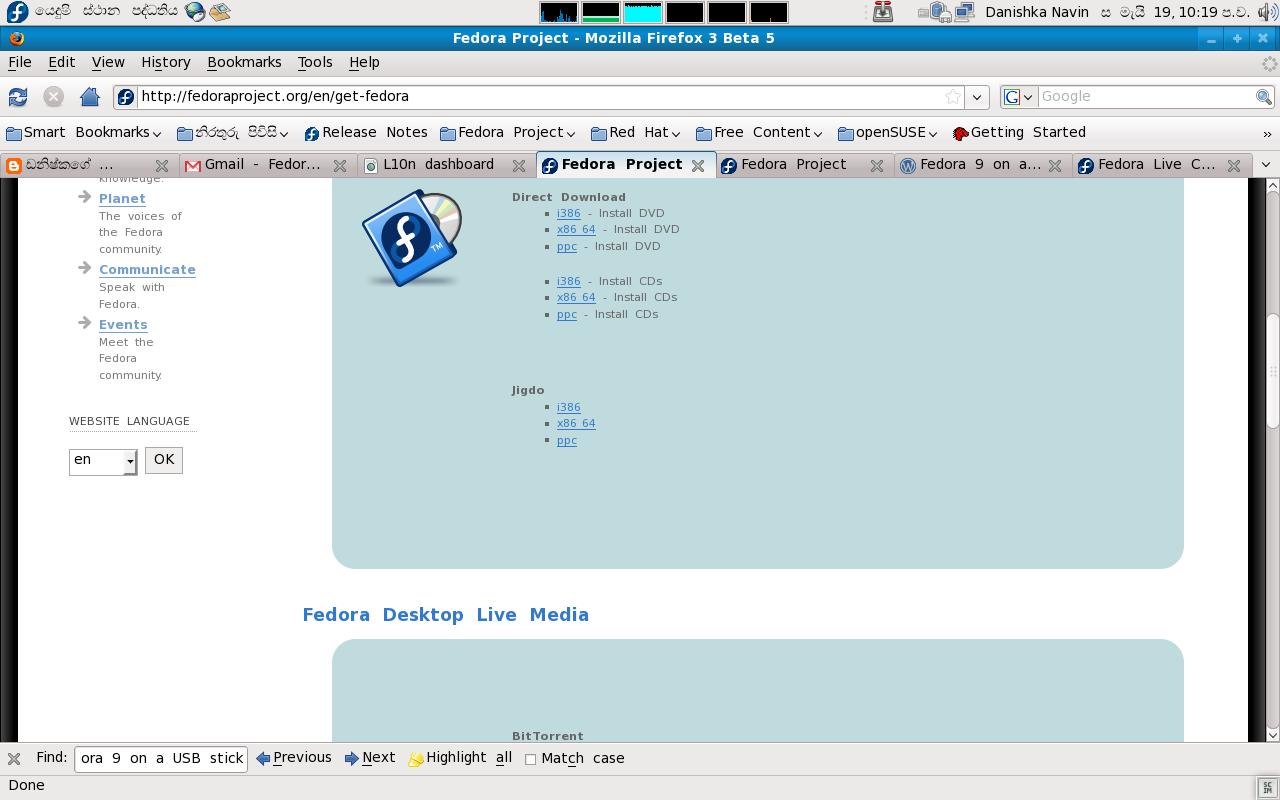The width and height of the screenshot is (1280, 800).
Task: Close the L10n dashboard tab
Action: pos(519,166)
